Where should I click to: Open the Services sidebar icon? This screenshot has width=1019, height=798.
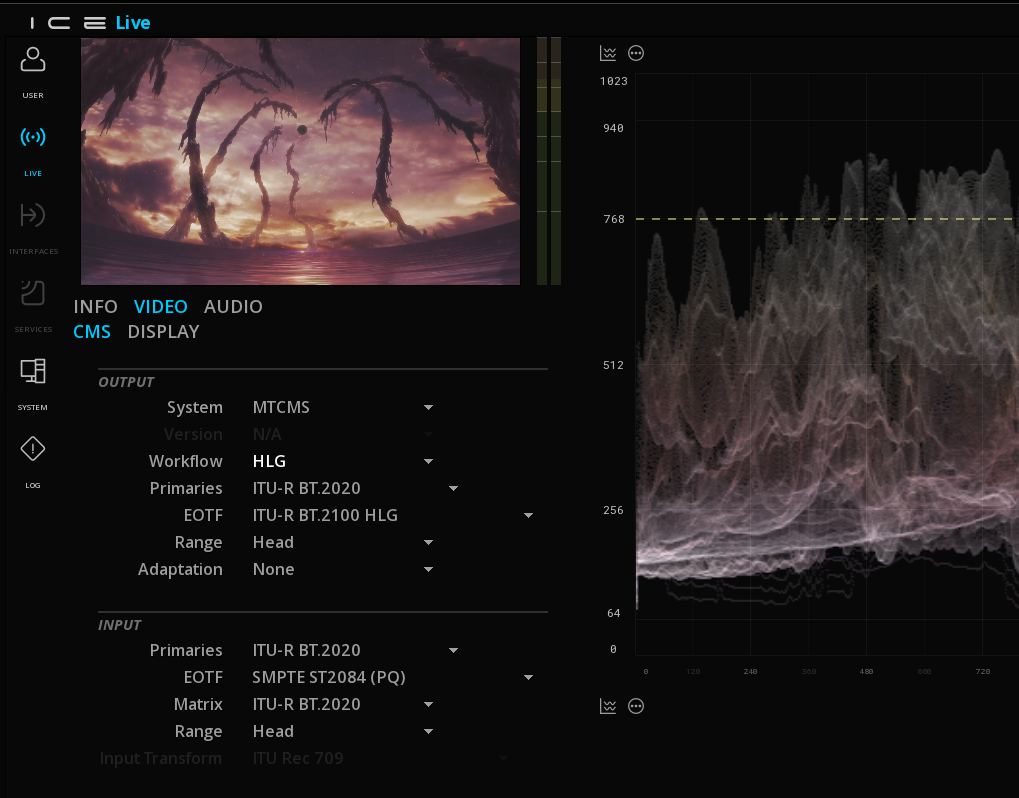pos(32,293)
